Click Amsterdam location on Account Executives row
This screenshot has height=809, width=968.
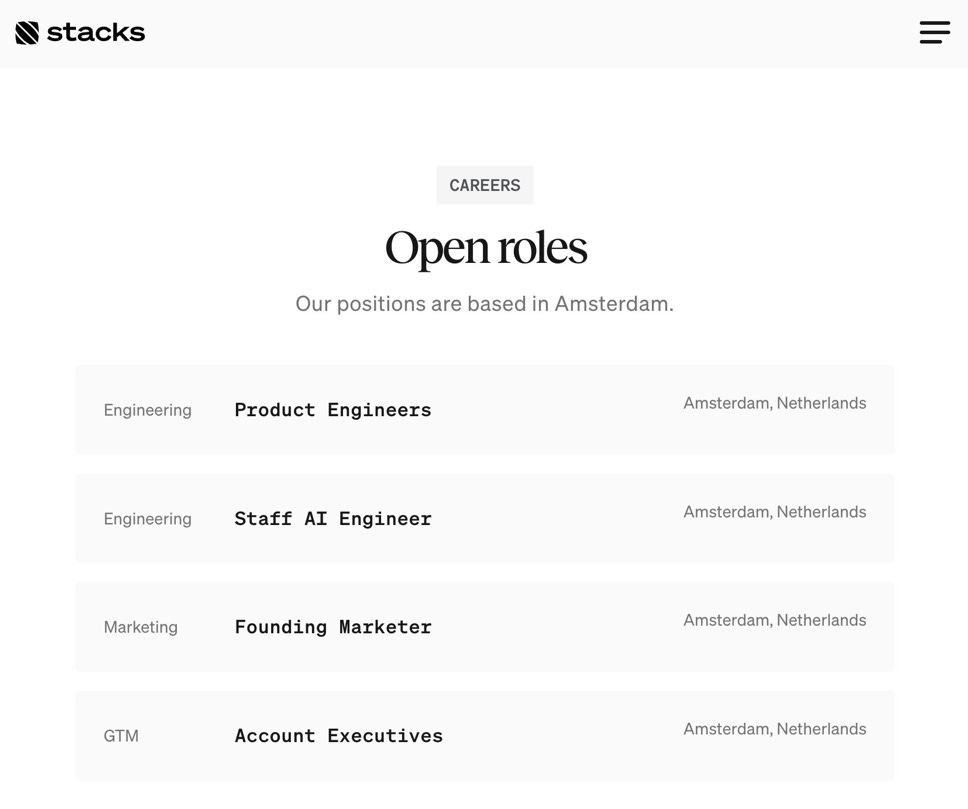(775, 729)
